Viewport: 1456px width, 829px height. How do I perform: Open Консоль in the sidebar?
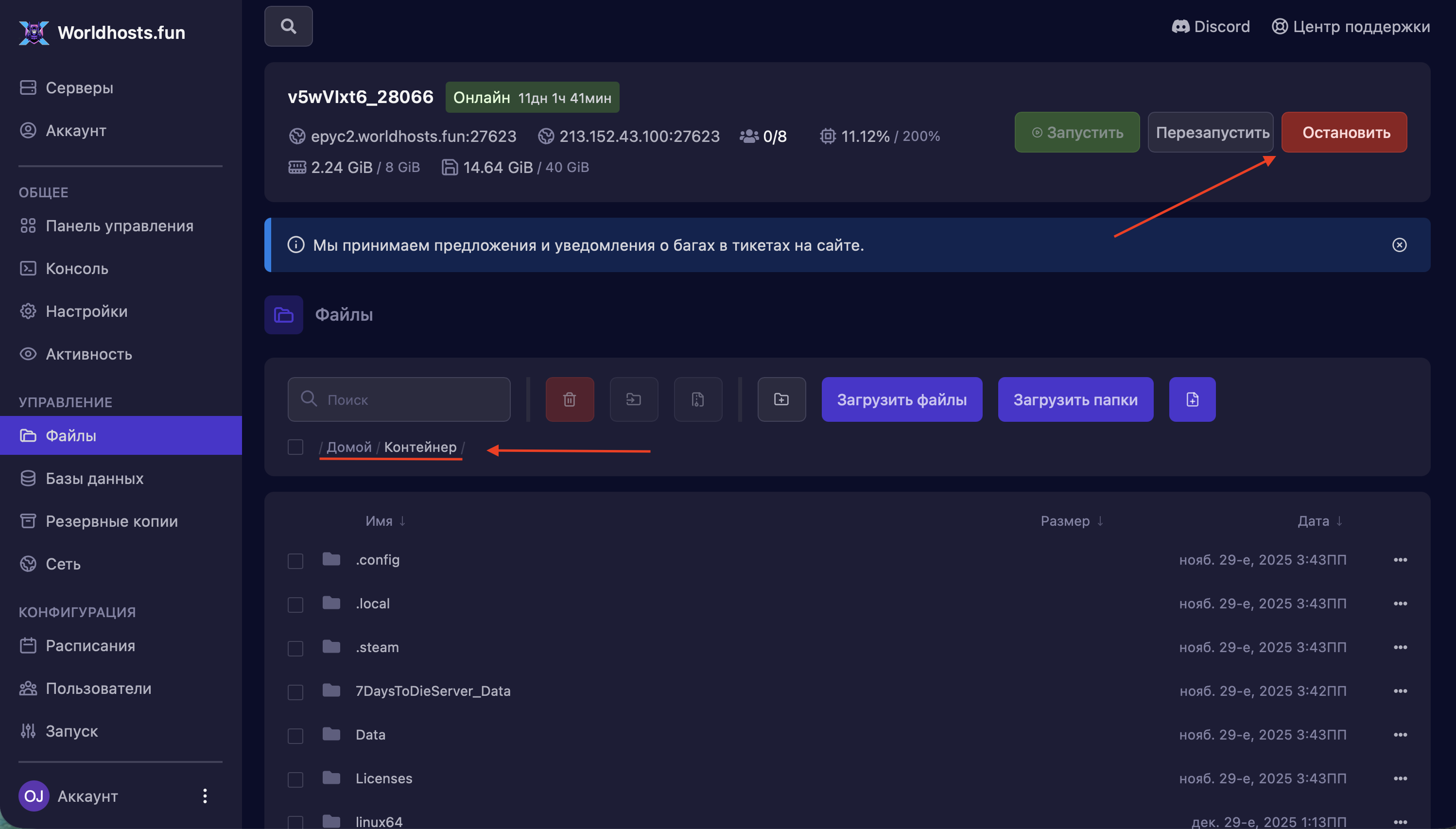point(76,269)
